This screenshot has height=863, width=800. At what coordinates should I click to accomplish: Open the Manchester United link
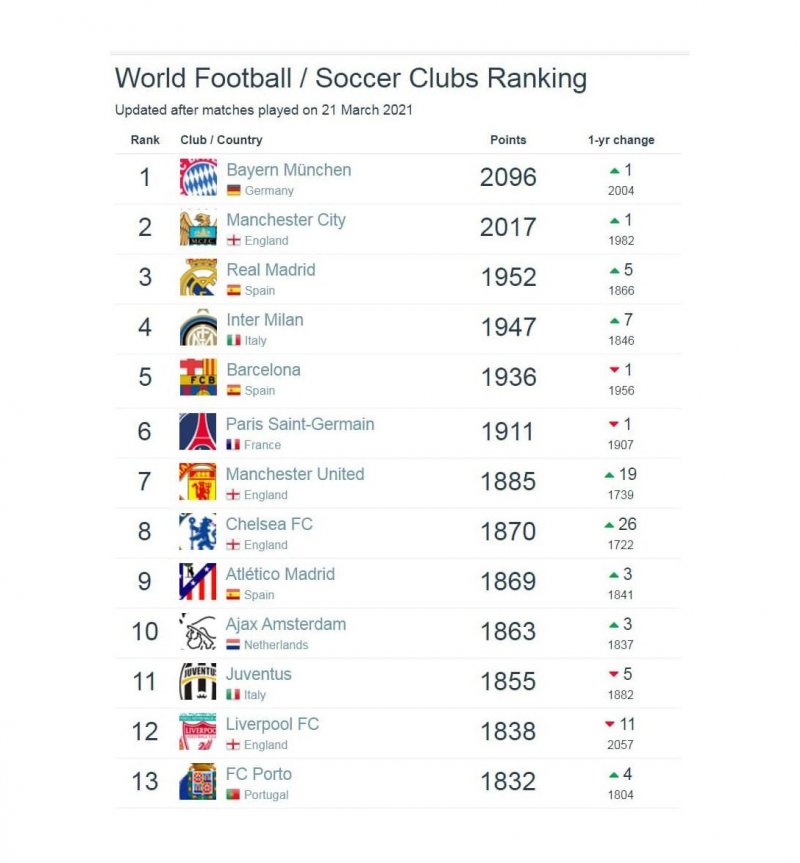tap(295, 474)
